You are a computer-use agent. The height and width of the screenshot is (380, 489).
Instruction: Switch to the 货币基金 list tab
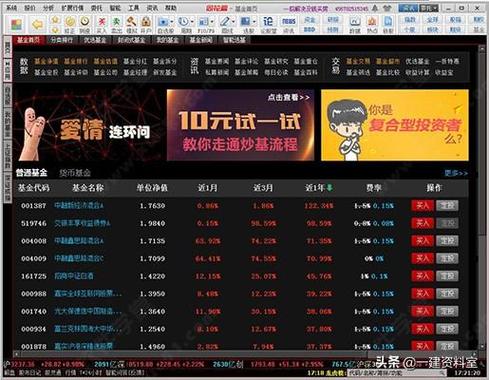pyautogui.click(x=75, y=173)
